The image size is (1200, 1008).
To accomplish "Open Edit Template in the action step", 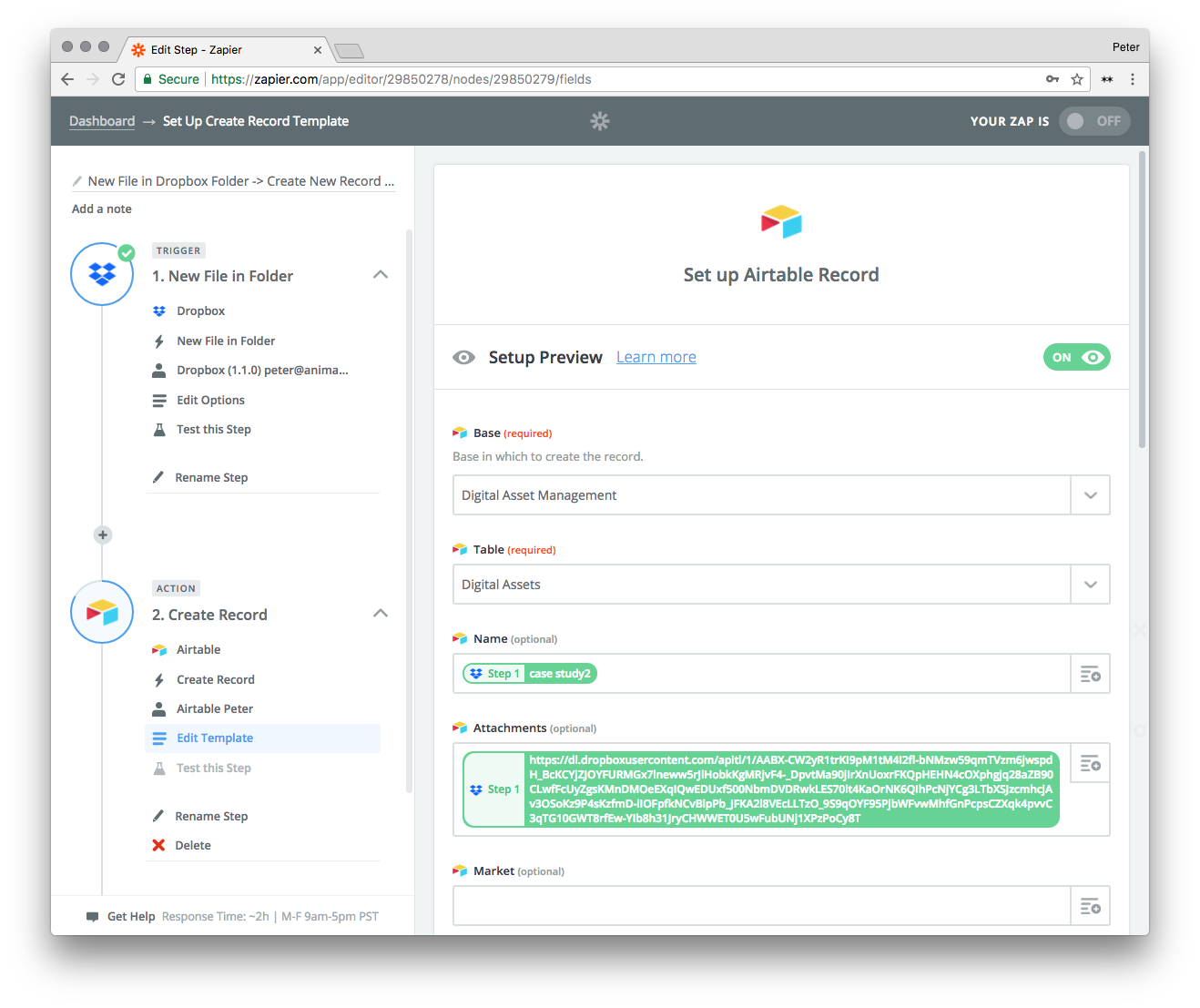I will coord(262,738).
